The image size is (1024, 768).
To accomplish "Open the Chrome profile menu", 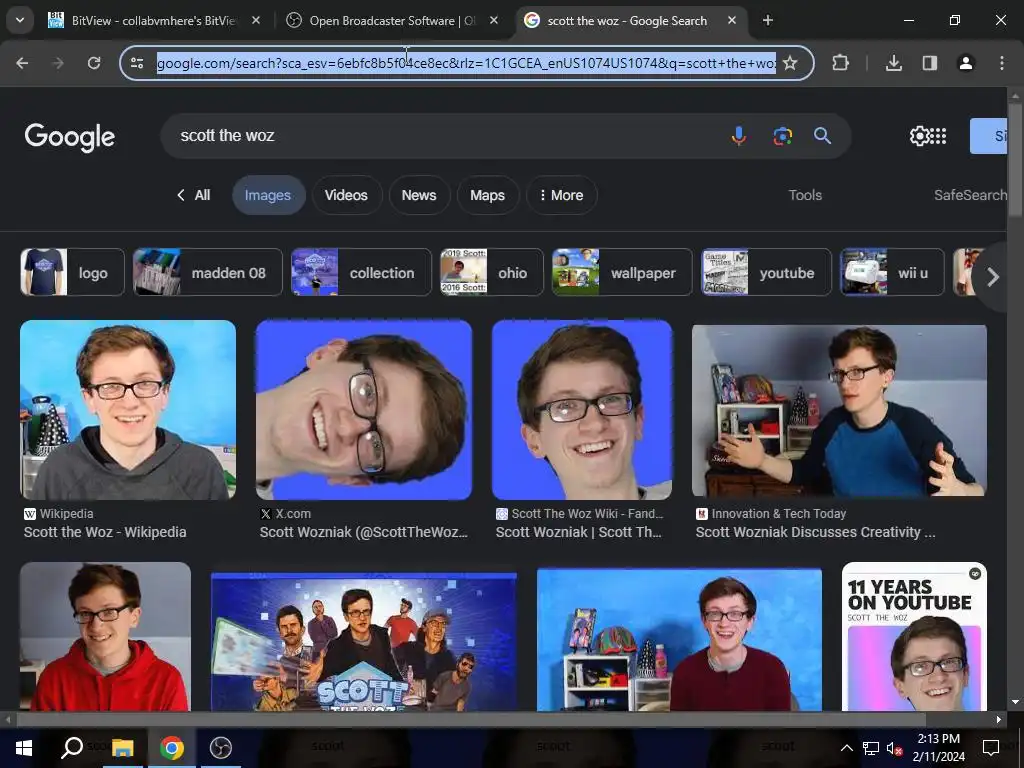I will pos(965,63).
